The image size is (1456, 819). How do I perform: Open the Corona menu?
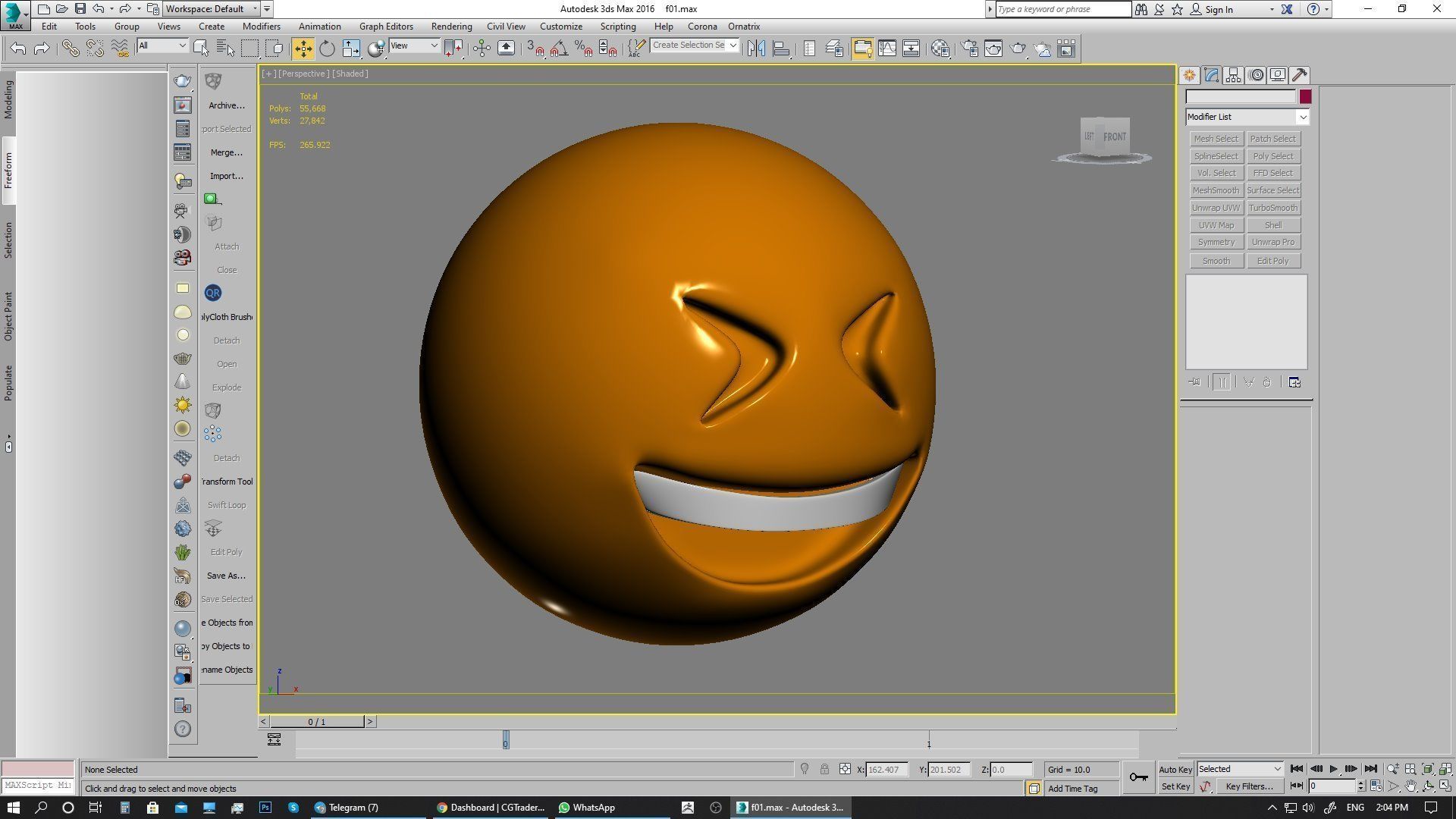(702, 27)
